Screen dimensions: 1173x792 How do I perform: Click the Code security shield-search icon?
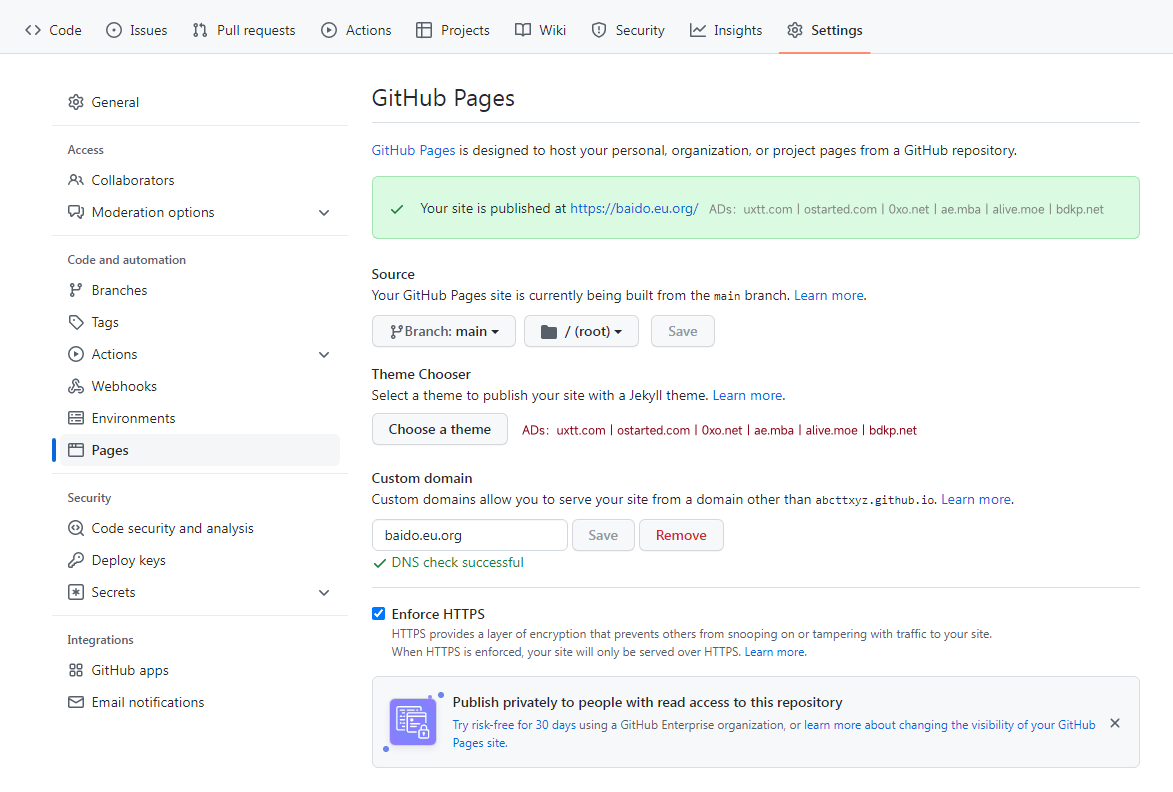76,528
